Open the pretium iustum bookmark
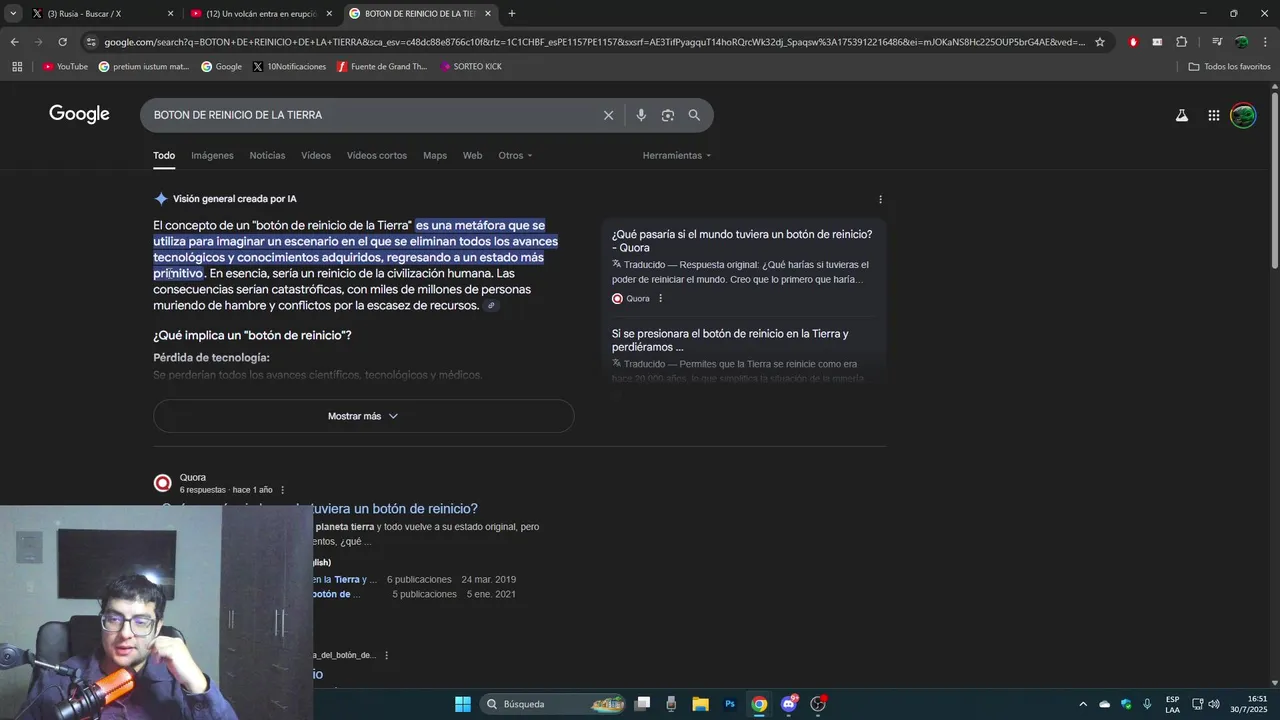 144,67
